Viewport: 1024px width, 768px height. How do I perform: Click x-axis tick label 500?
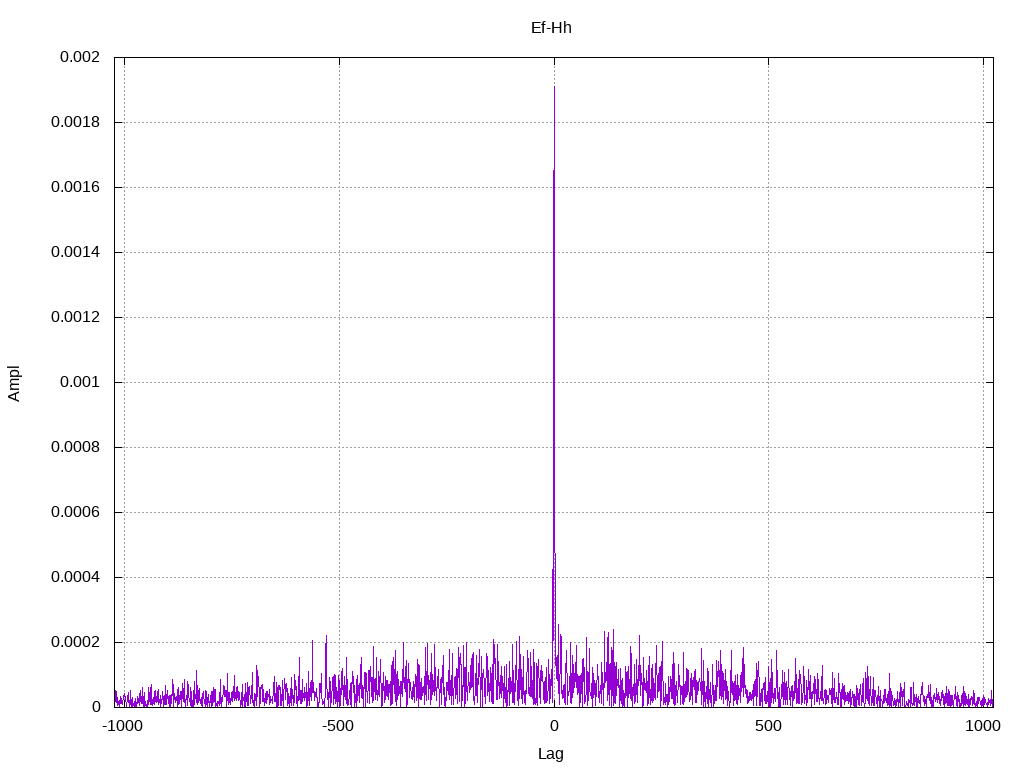(x=768, y=726)
